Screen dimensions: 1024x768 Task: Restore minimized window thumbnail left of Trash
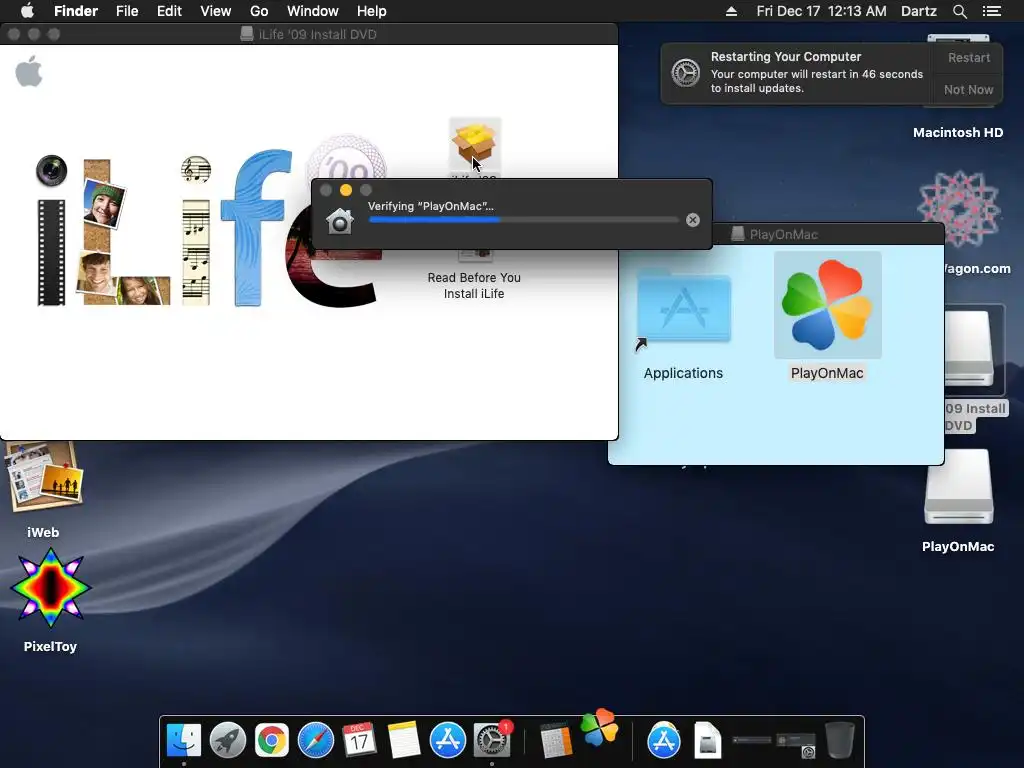tap(795, 744)
